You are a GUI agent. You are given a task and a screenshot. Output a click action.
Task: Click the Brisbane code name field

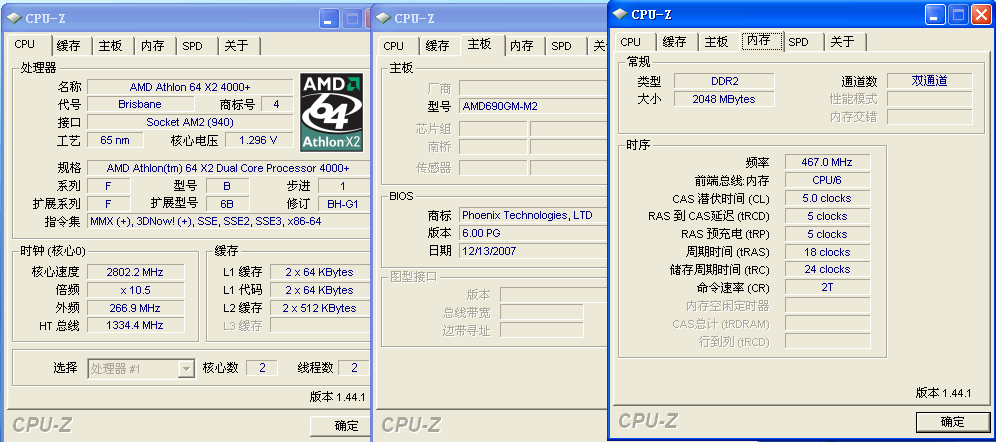tap(140, 104)
